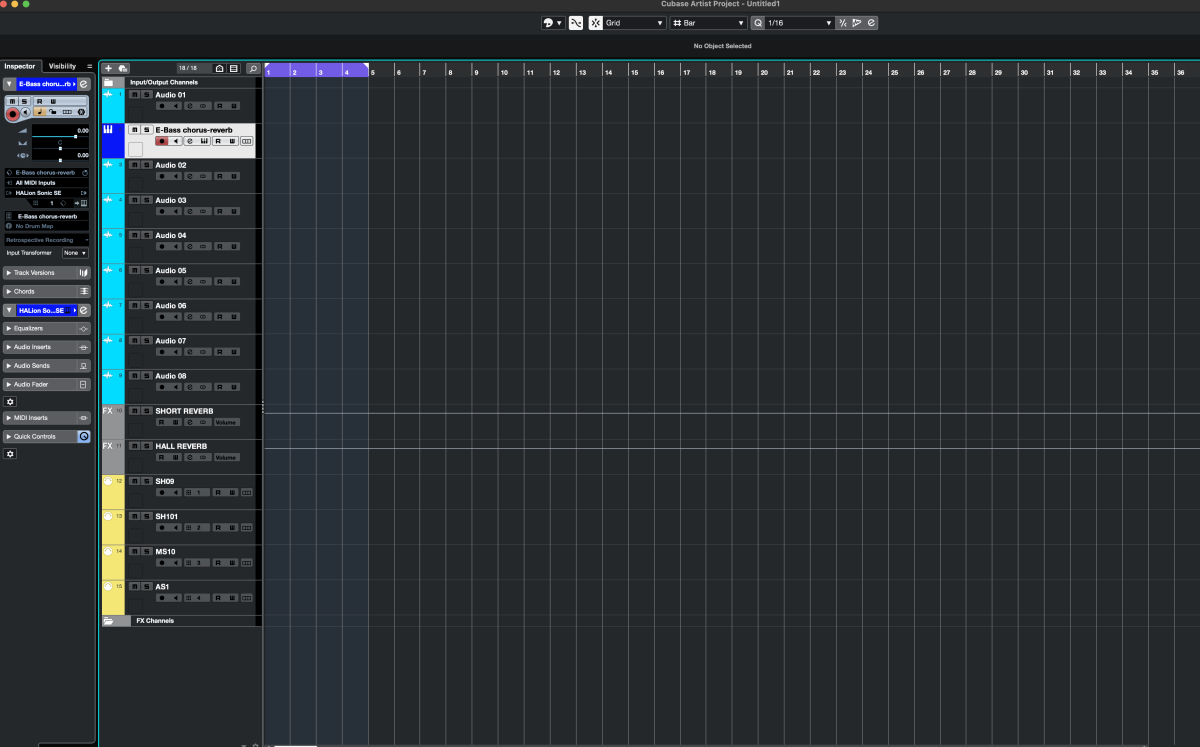Click Volume automation label on HALL REVERB

point(226,457)
